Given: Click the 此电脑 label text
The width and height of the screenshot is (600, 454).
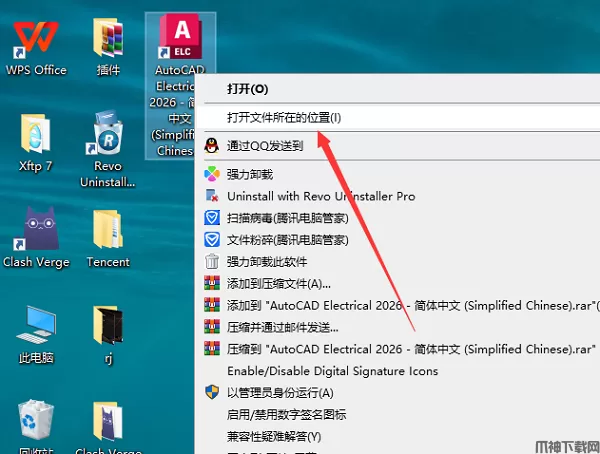Looking at the screenshot, I should coord(36,358).
